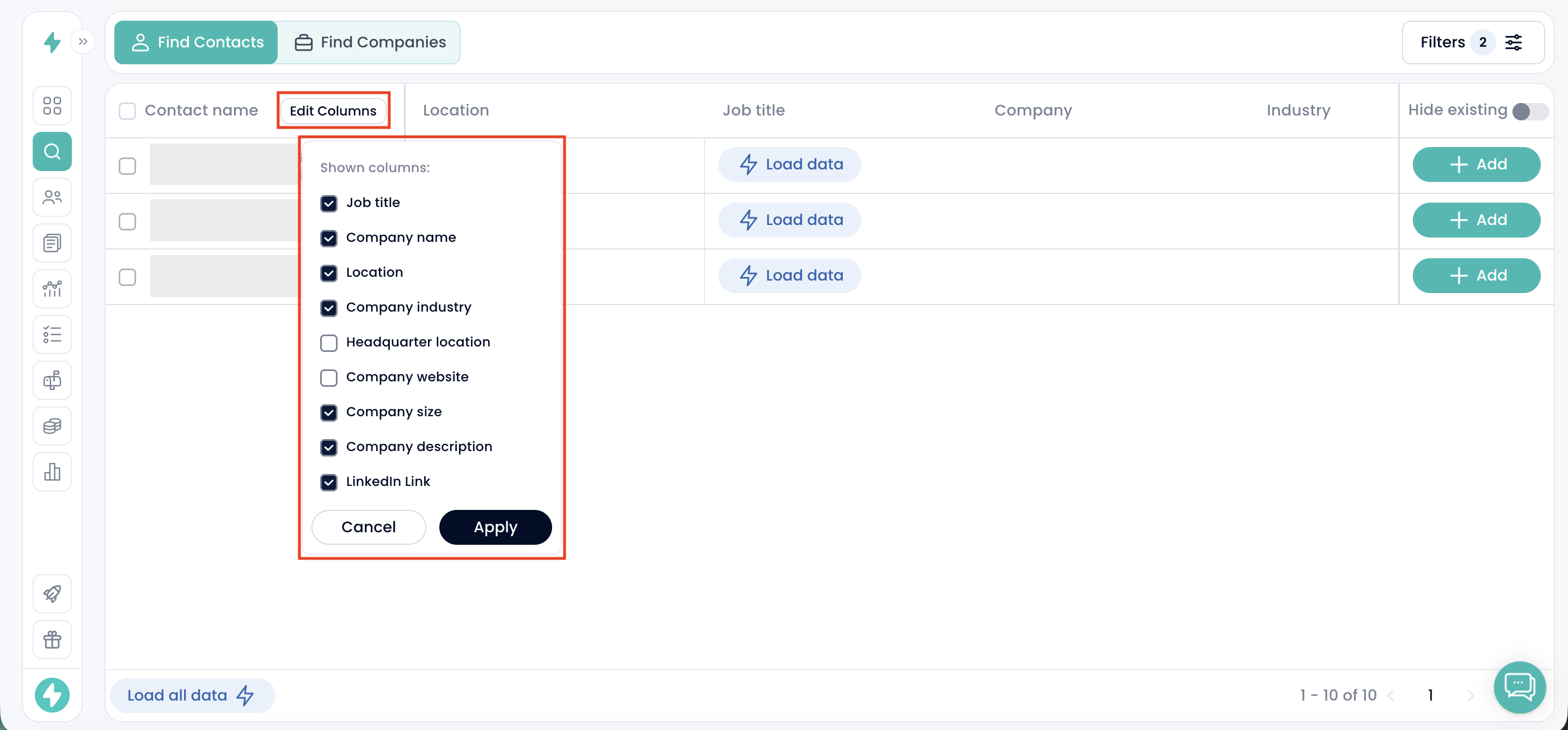Uncheck the LinkedIn Link checkbox
Viewport: 1568px width, 730px height.
coord(329,482)
